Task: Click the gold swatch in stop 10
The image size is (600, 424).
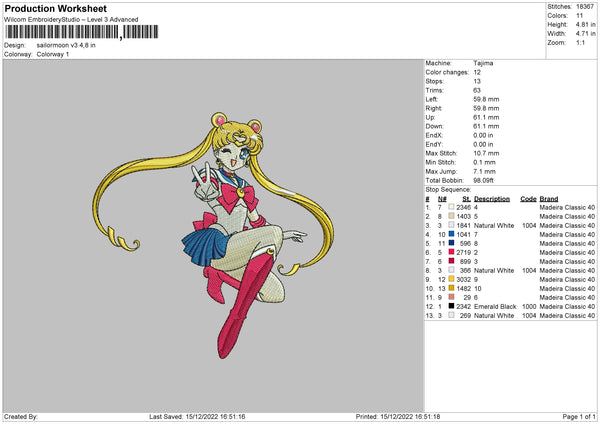Action: pos(452,287)
